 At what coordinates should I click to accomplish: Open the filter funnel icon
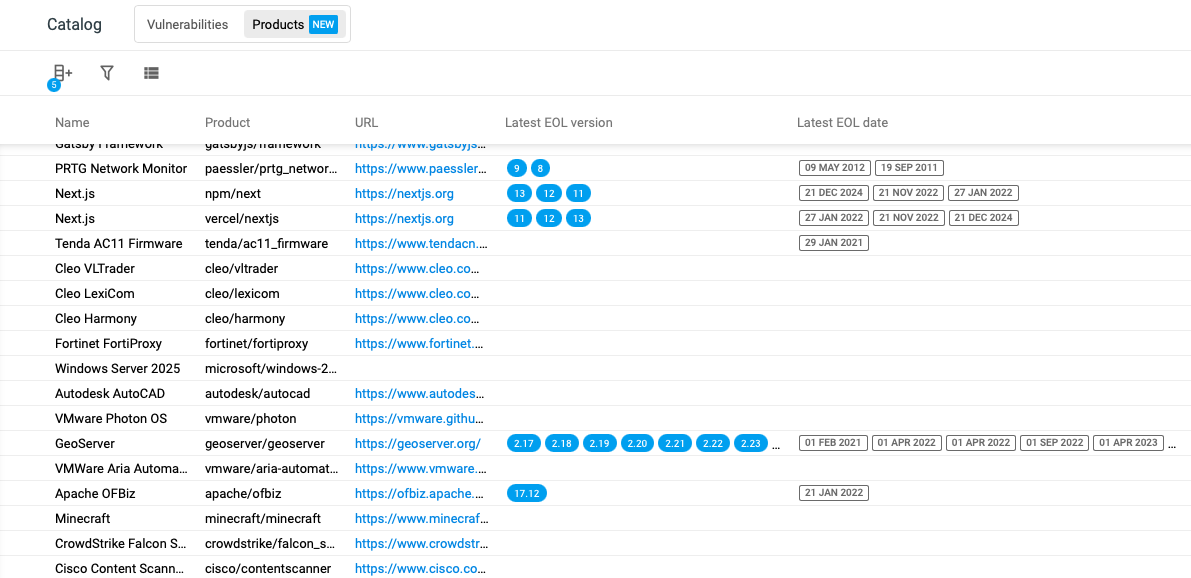[x=107, y=73]
